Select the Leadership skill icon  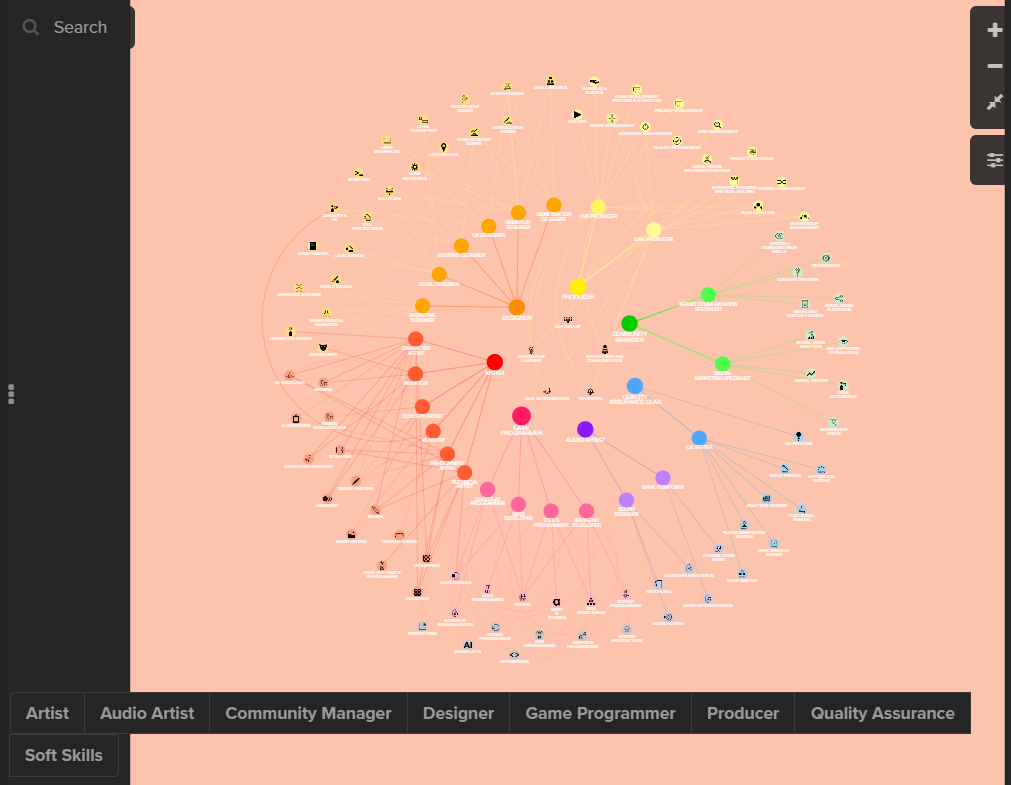pyautogui.click(x=568, y=320)
